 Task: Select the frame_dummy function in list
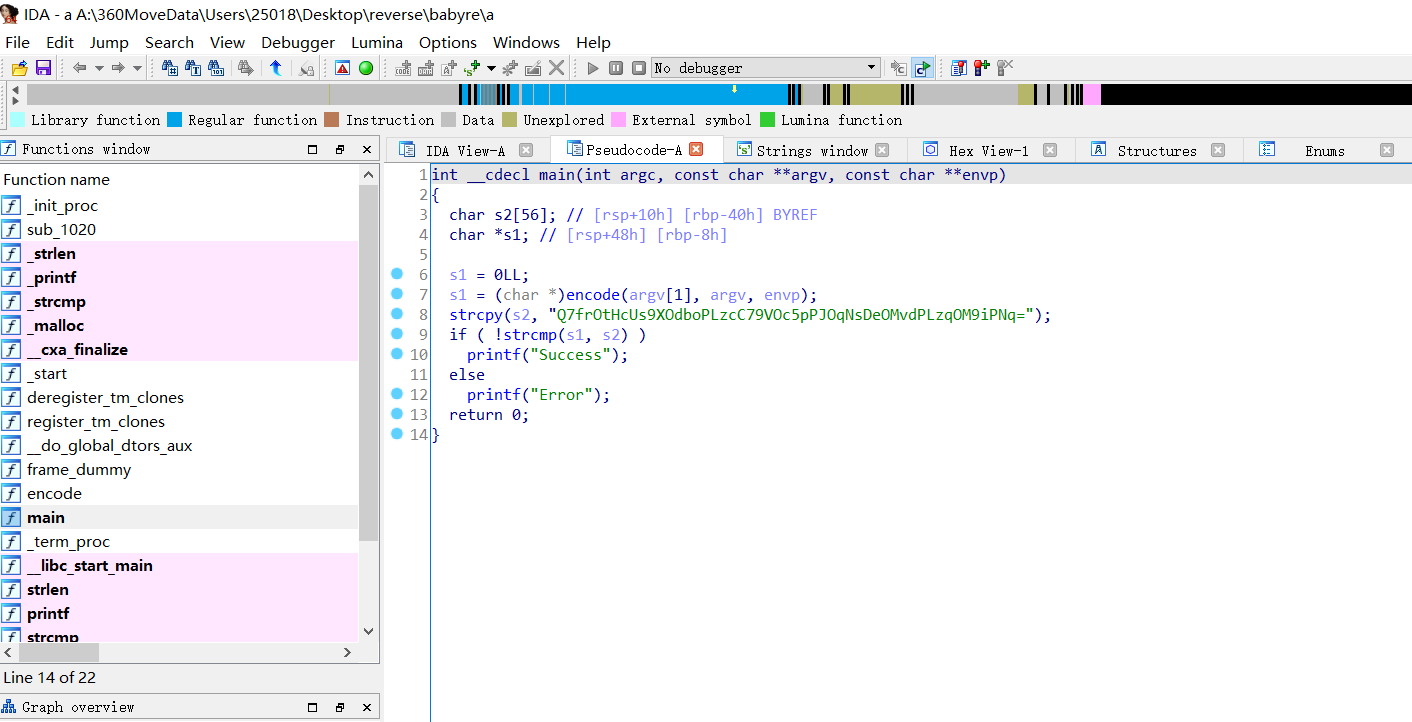click(179, 469)
